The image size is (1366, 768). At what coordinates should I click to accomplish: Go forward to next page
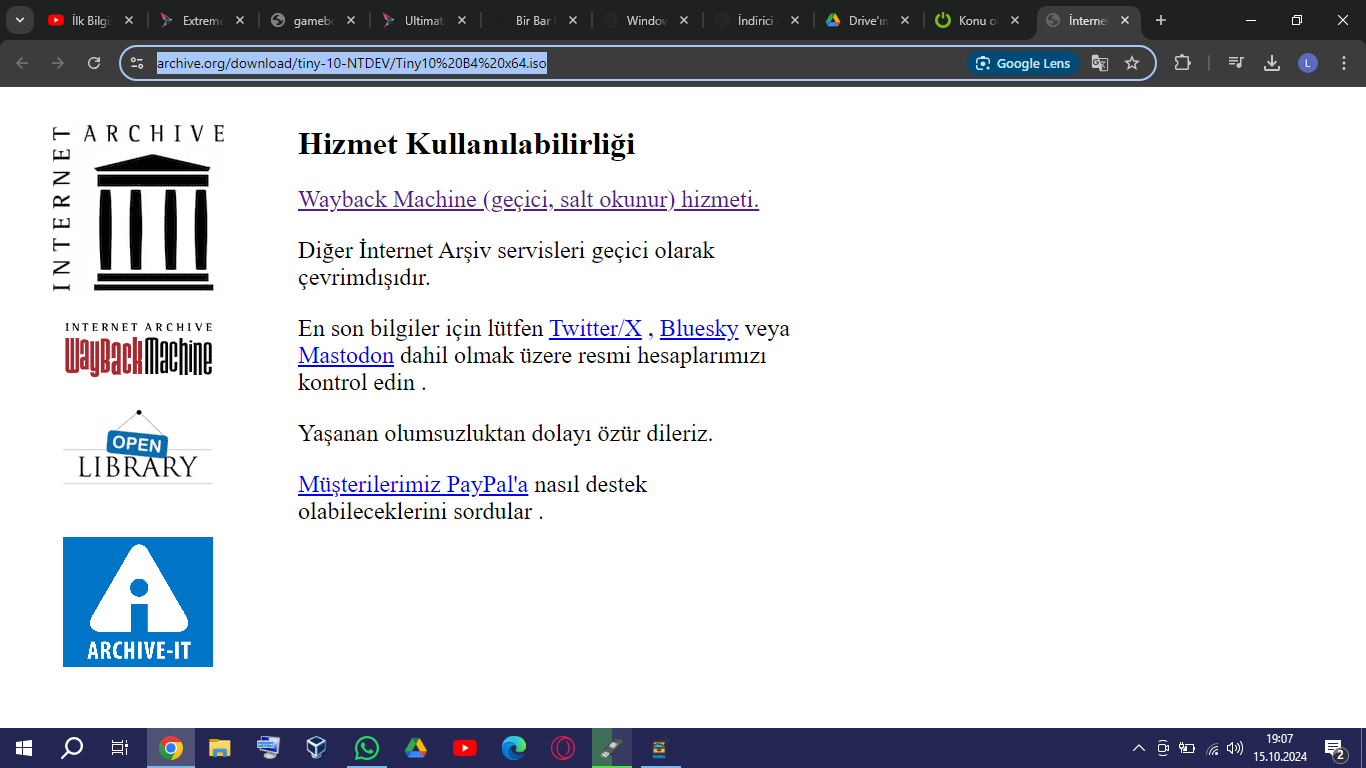point(58,63)
